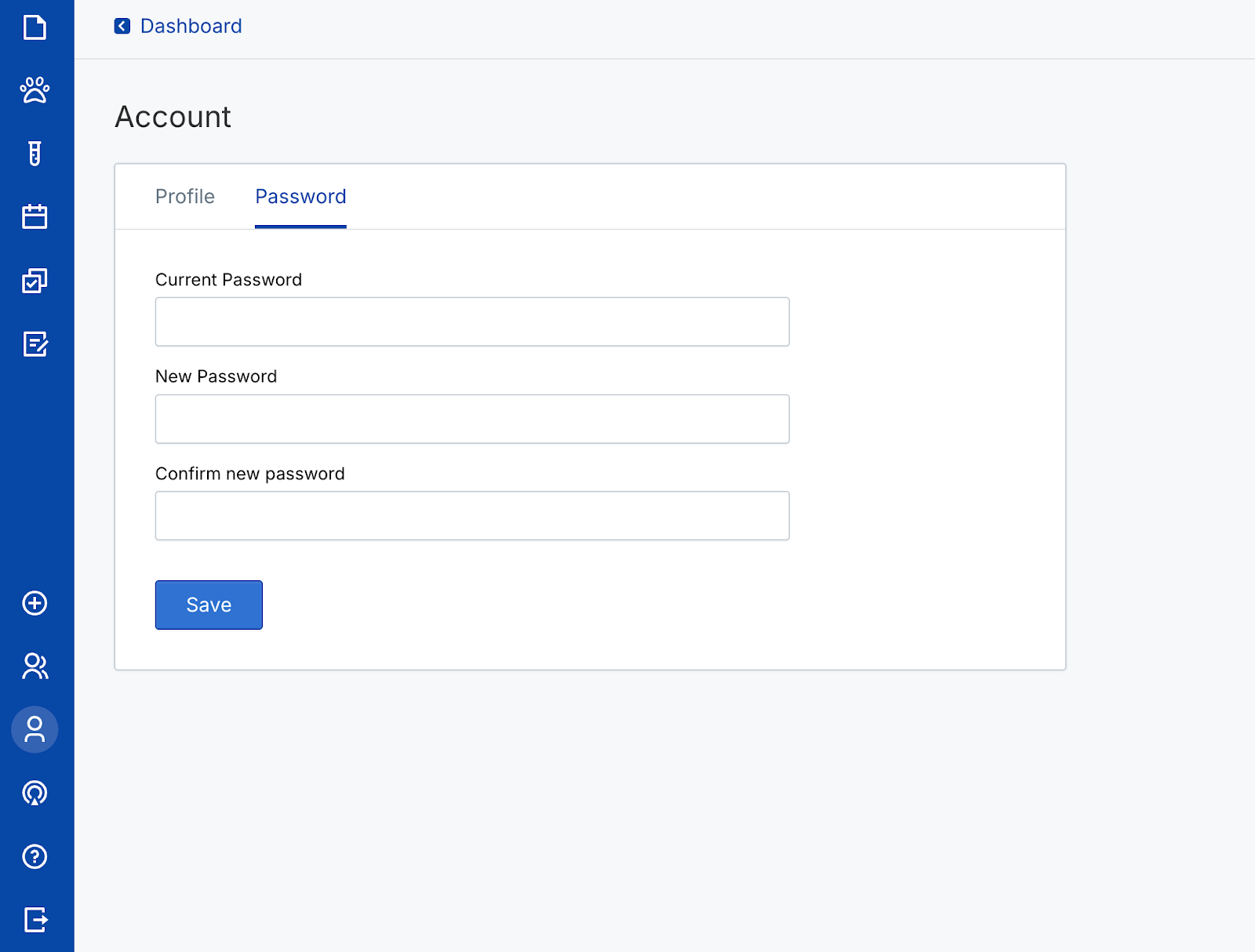
Task: Open the documents page icon in sidebar
Action: [35, 27]
